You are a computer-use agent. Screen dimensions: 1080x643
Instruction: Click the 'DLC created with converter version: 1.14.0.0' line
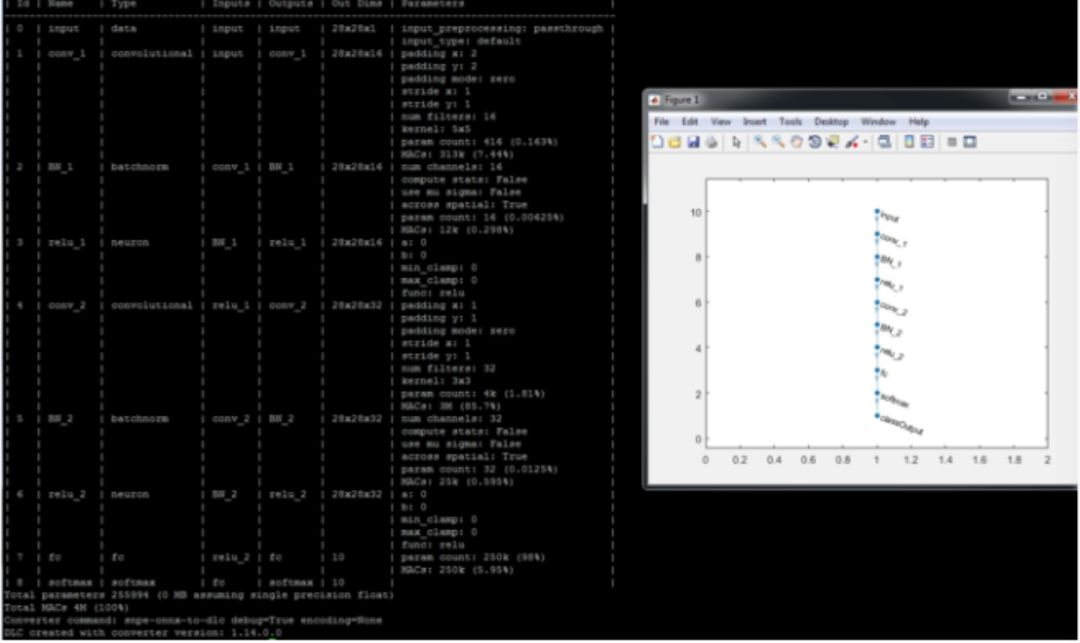[x=143, y=633]
